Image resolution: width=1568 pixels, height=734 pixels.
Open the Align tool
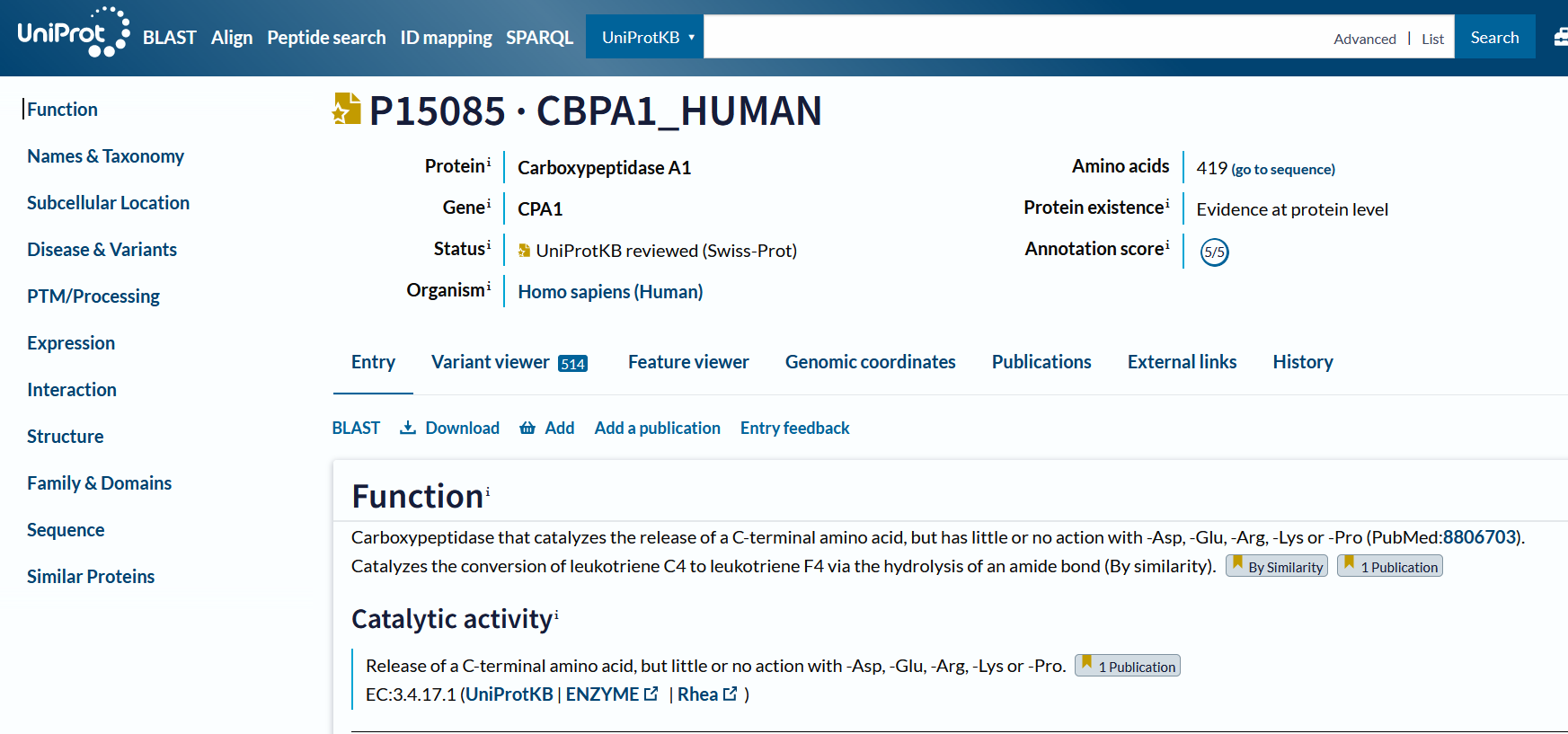[x=232, y=38]
